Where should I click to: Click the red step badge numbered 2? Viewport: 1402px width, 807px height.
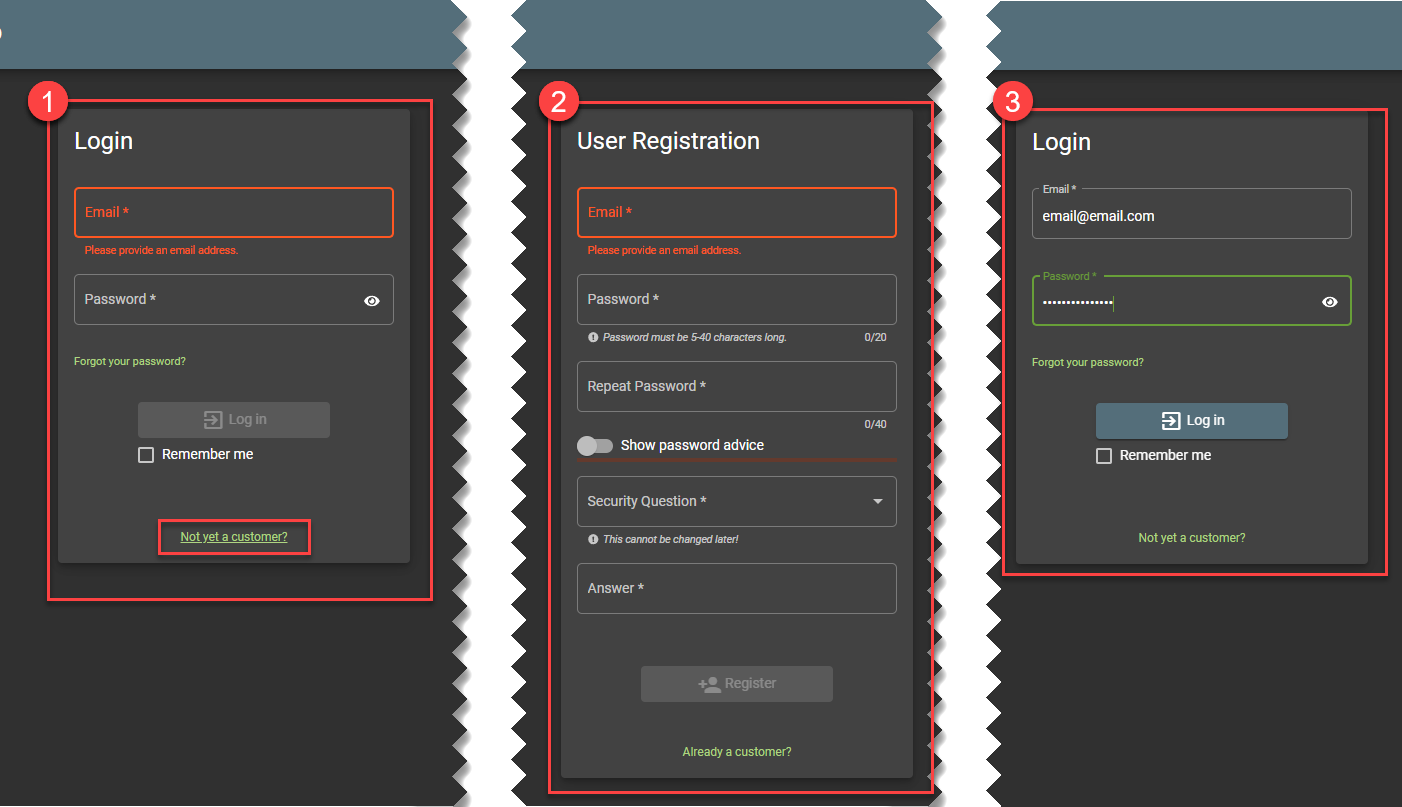click(x=558, y=101)
